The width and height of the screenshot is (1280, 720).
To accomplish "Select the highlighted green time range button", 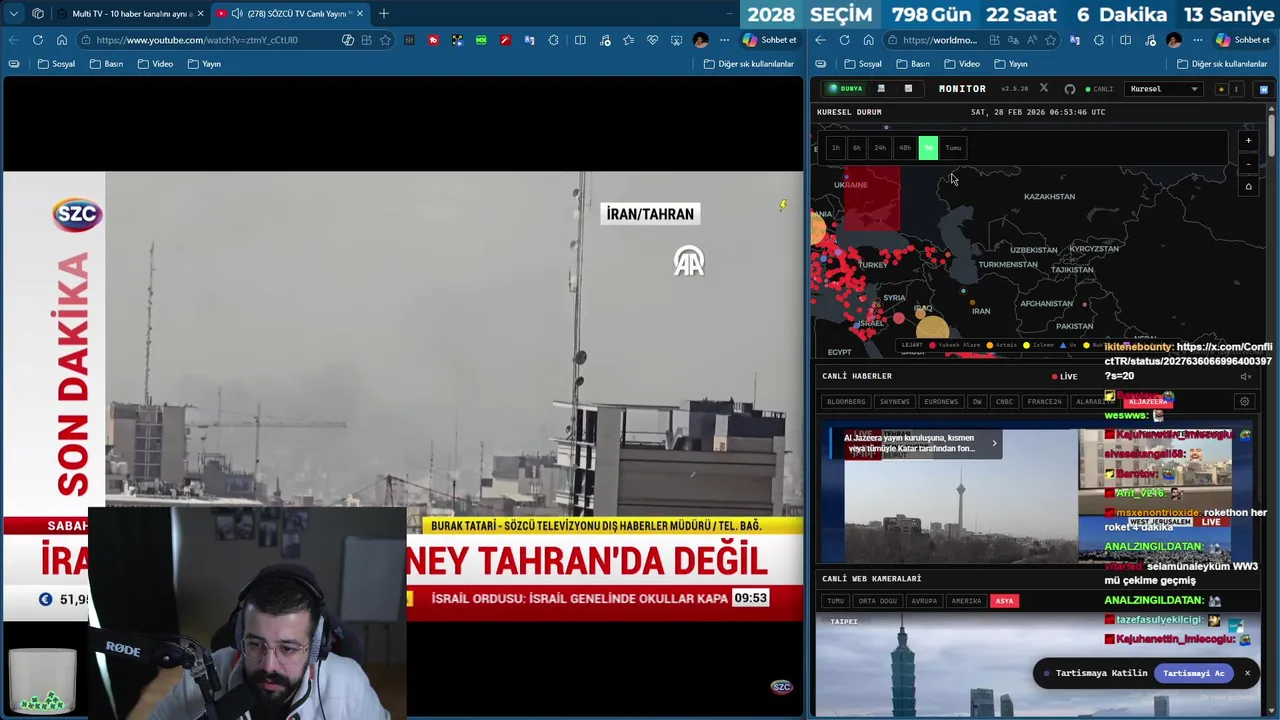I will 928,148.
